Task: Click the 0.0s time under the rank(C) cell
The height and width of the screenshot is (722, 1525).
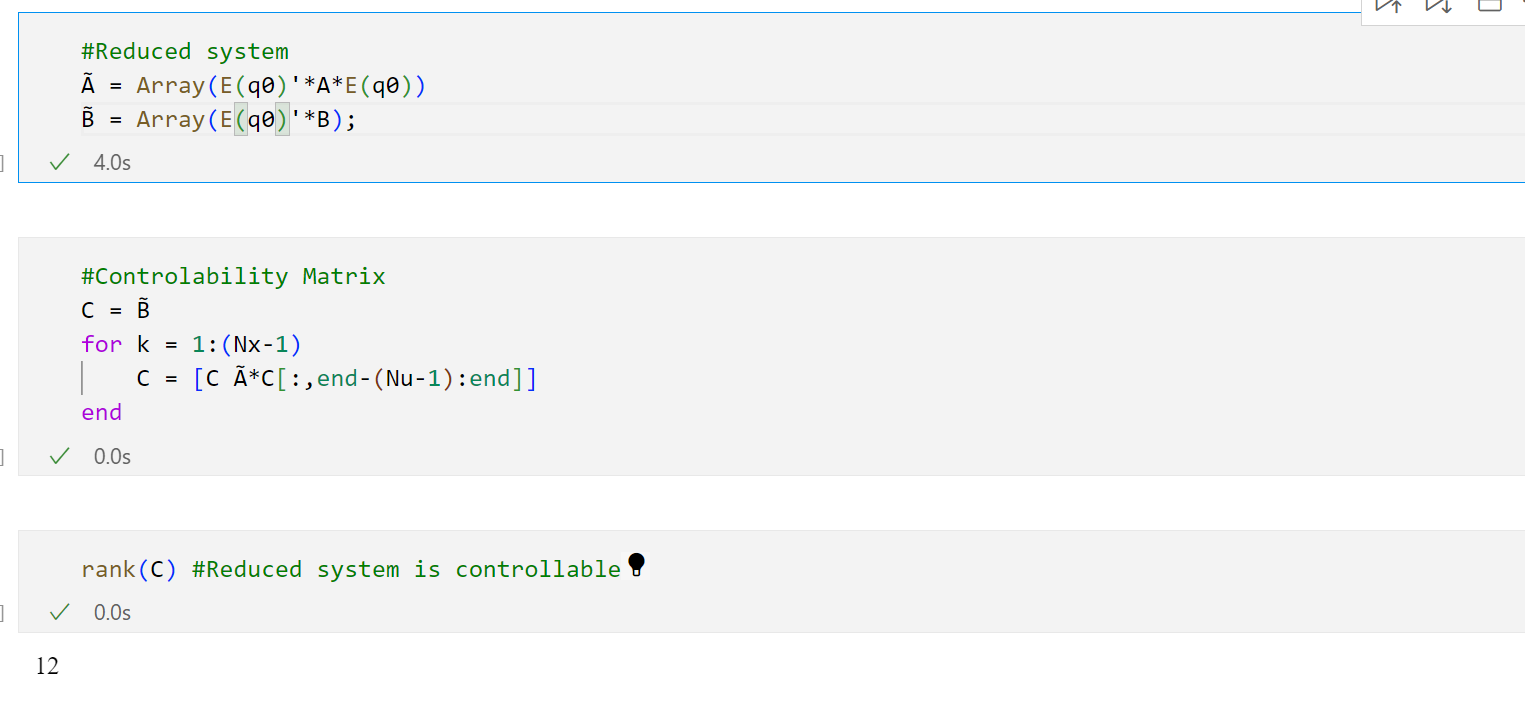Action: (x=112, y=612)
